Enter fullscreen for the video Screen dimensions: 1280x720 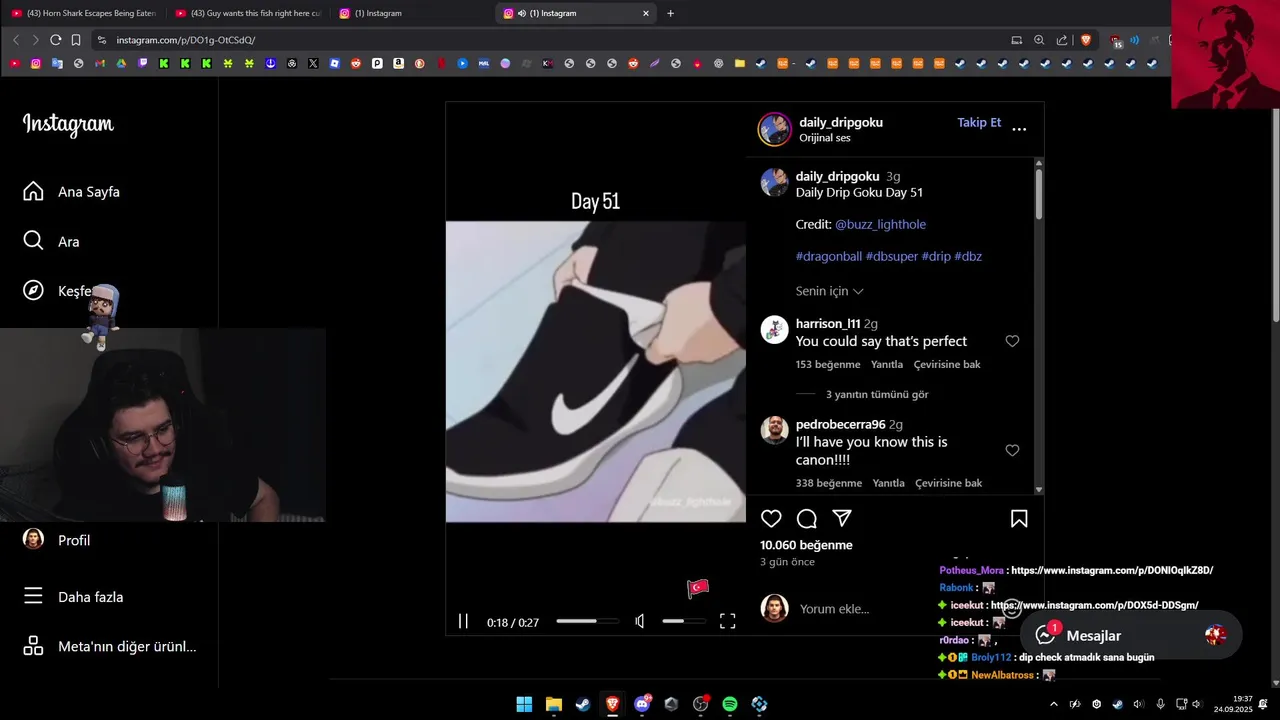728,621
